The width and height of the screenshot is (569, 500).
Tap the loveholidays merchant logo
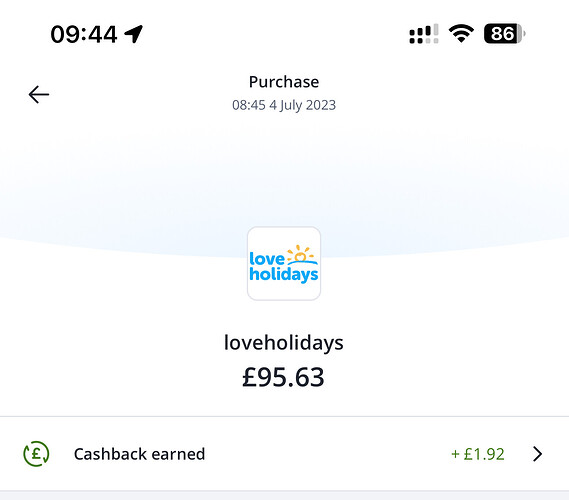pyautogui.click(x=284, y=263)
